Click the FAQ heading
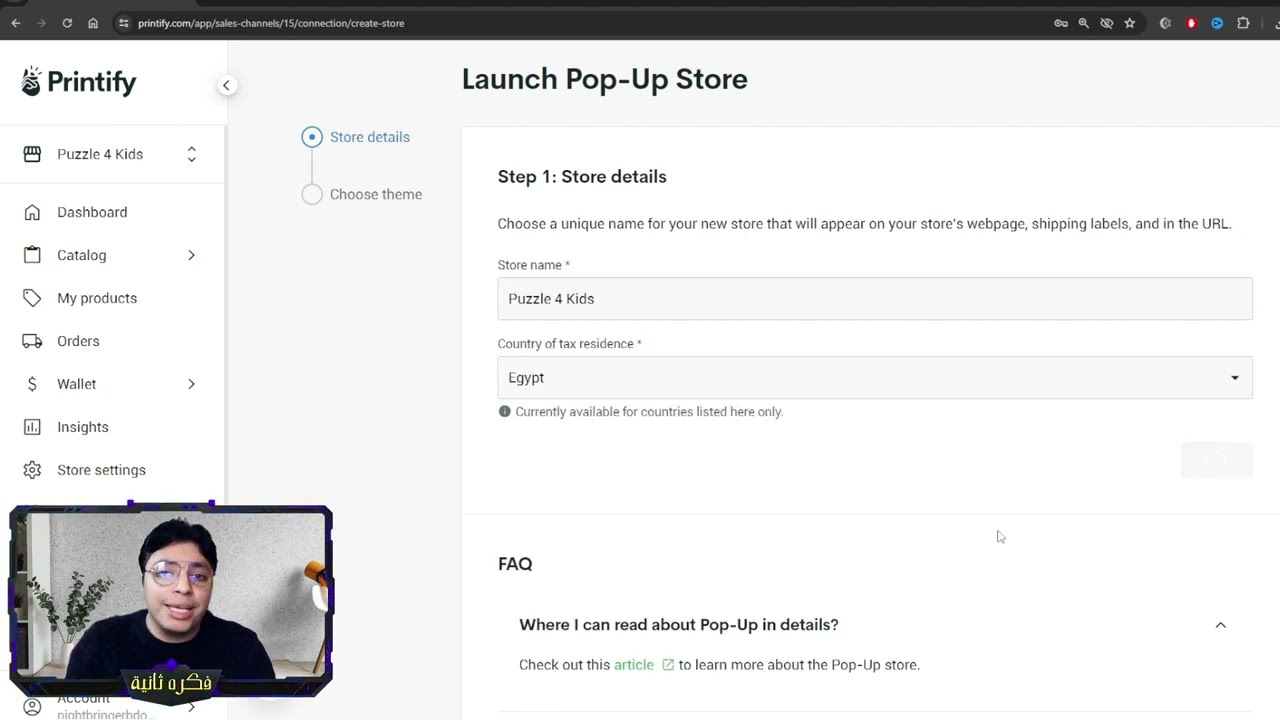Screen dimensions: 1280x720 click(x=515, y=564)
